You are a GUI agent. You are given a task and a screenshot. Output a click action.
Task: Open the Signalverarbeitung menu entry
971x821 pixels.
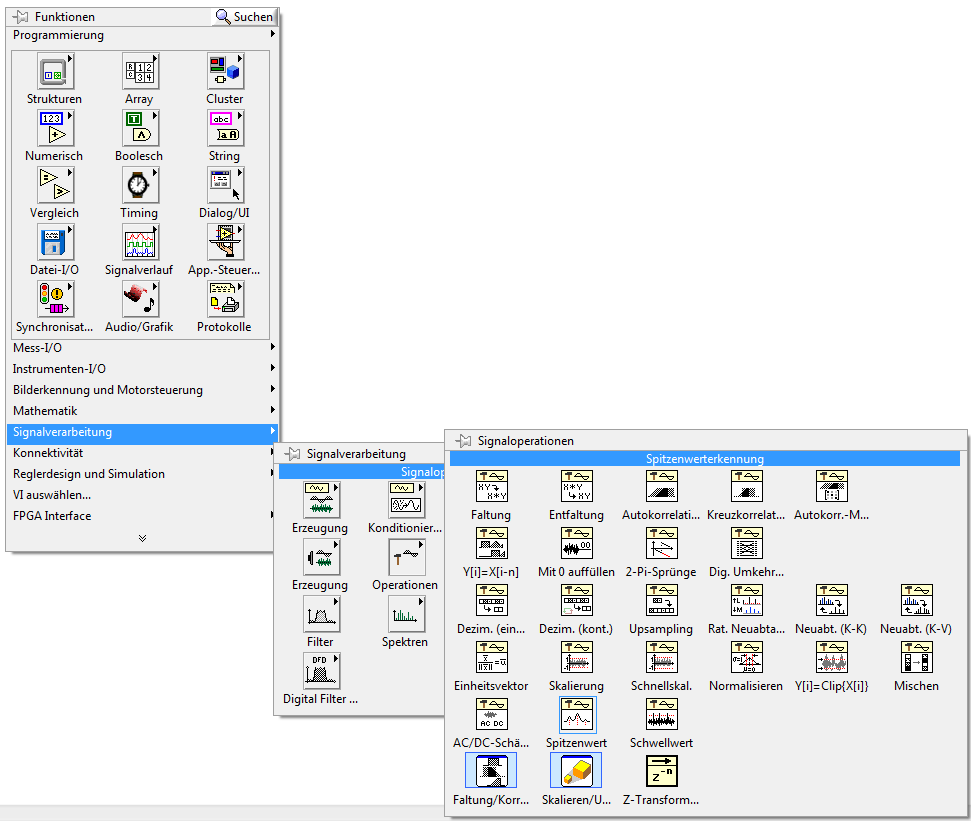(62, 433)
